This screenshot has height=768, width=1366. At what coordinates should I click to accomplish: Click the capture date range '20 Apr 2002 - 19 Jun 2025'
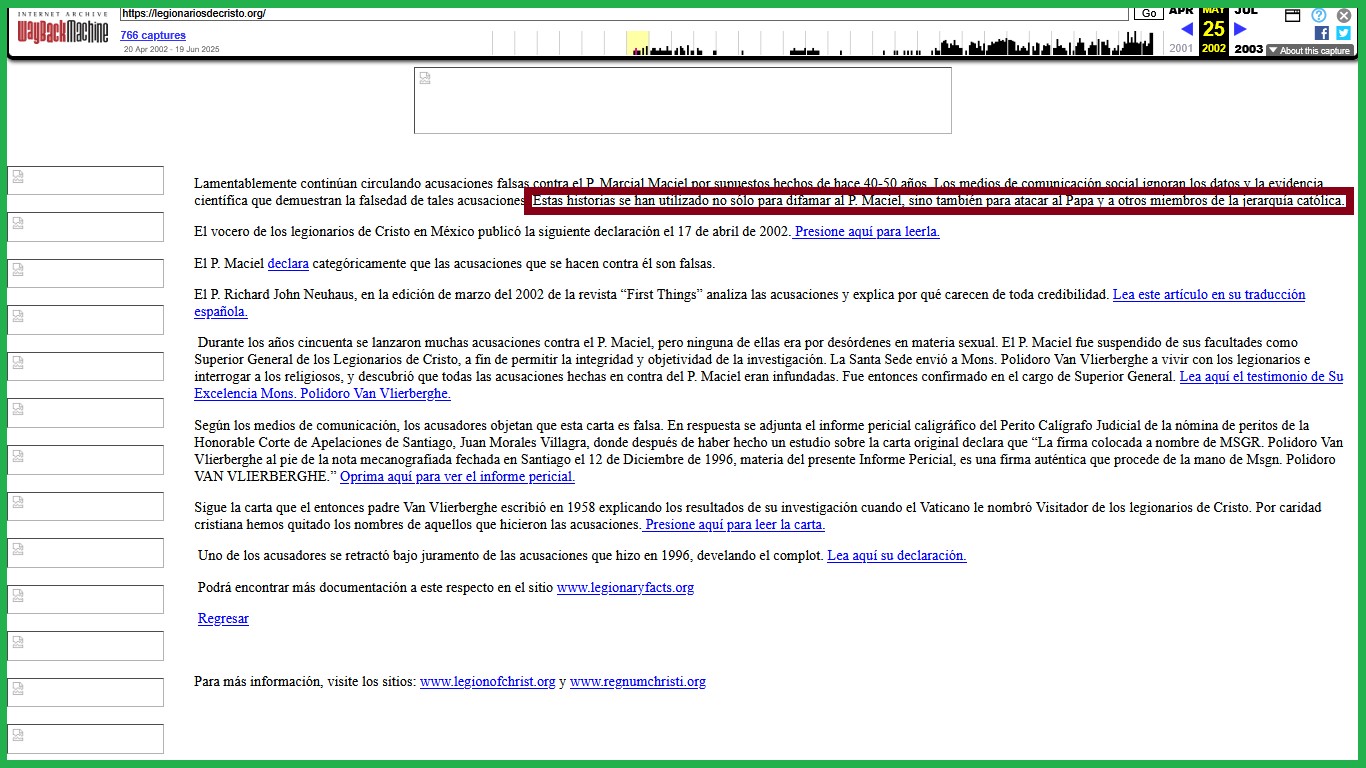[172, 49]
